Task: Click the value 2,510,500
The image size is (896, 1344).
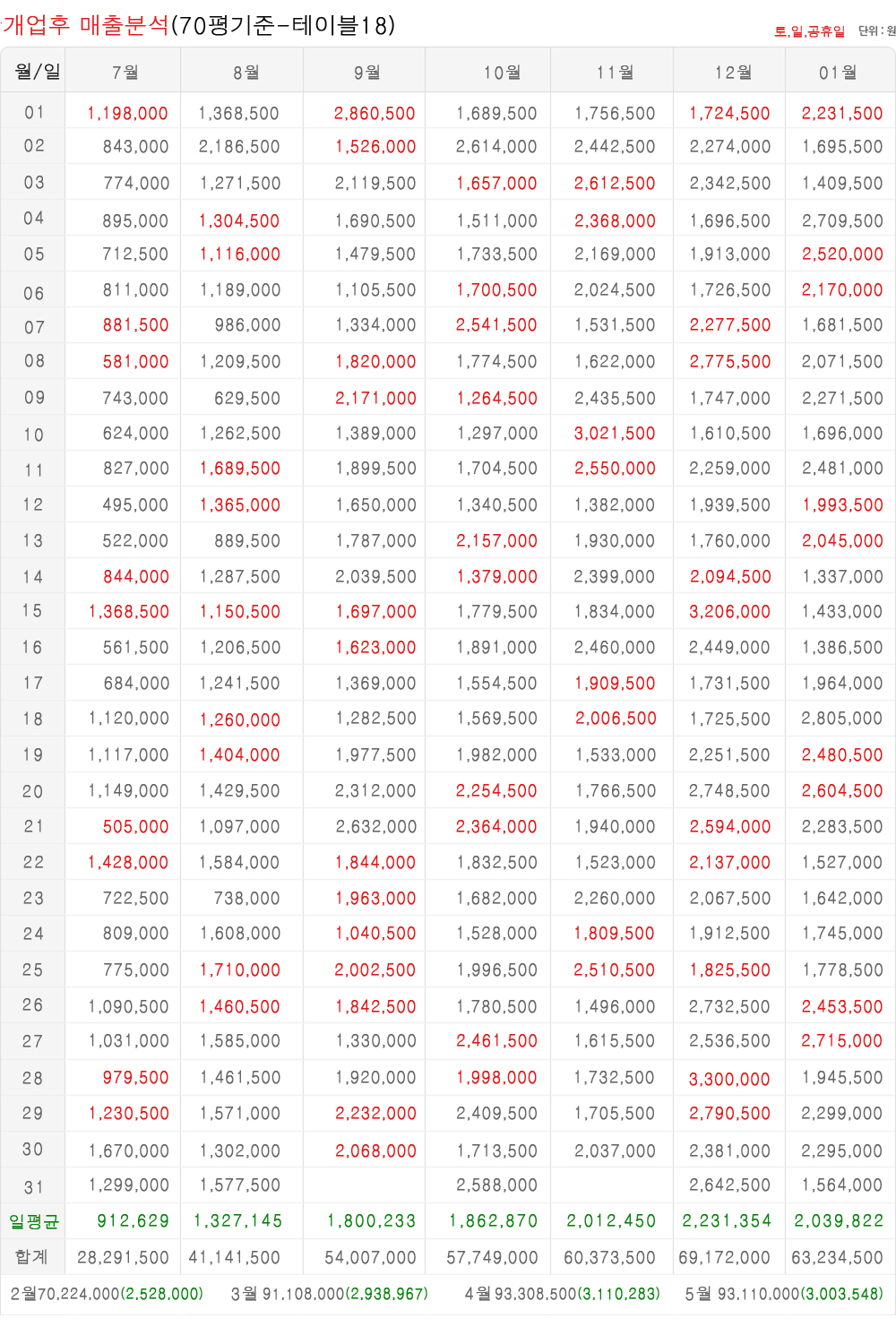Action: [615, 970]
